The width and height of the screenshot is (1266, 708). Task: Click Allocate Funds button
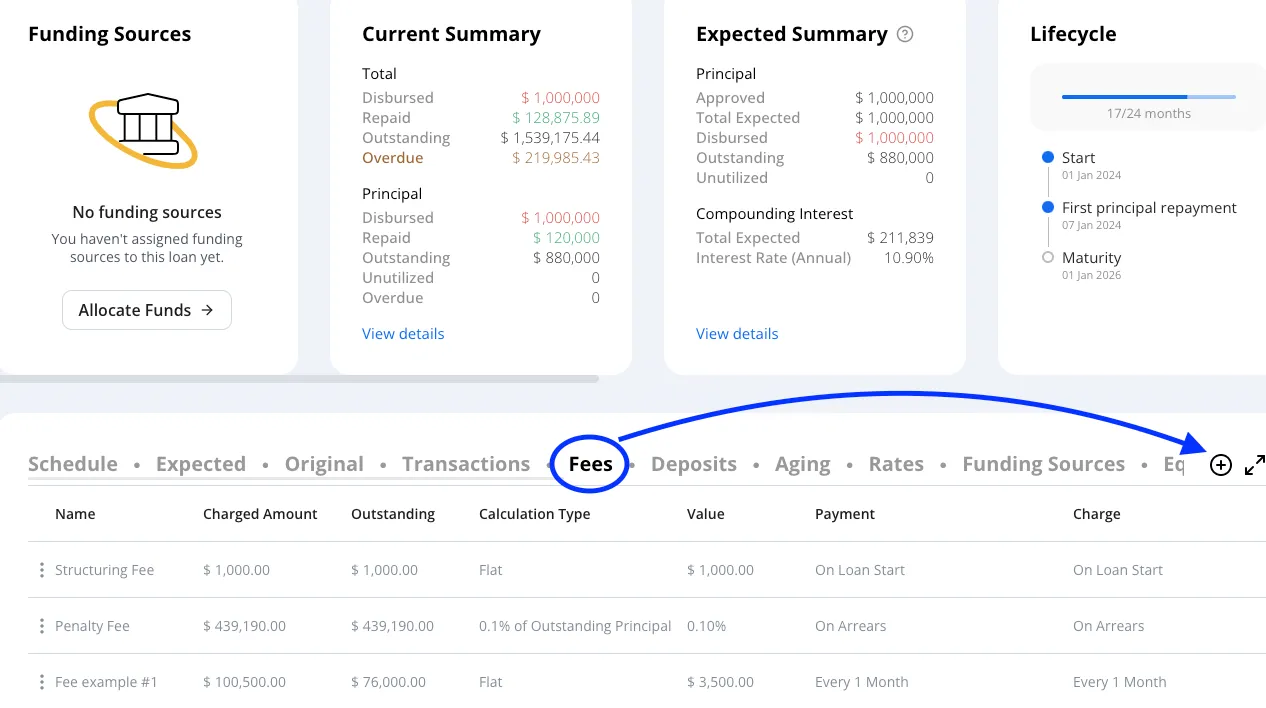pyautogui.click(x=147, y=310)
